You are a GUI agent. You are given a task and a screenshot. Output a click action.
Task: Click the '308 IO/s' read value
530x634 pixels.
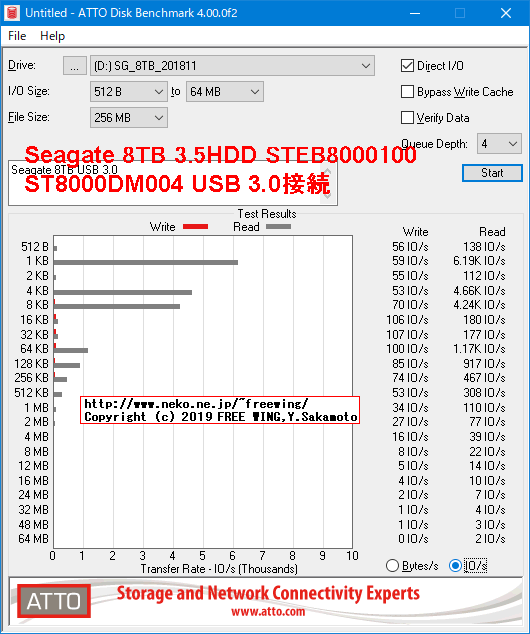(x=484, y=393)
